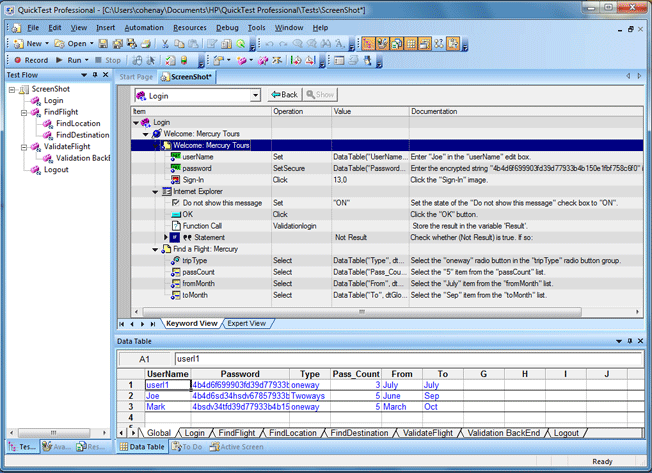Open the Automation menu
This screenshot has height=473, width=652.
(144, 27)
